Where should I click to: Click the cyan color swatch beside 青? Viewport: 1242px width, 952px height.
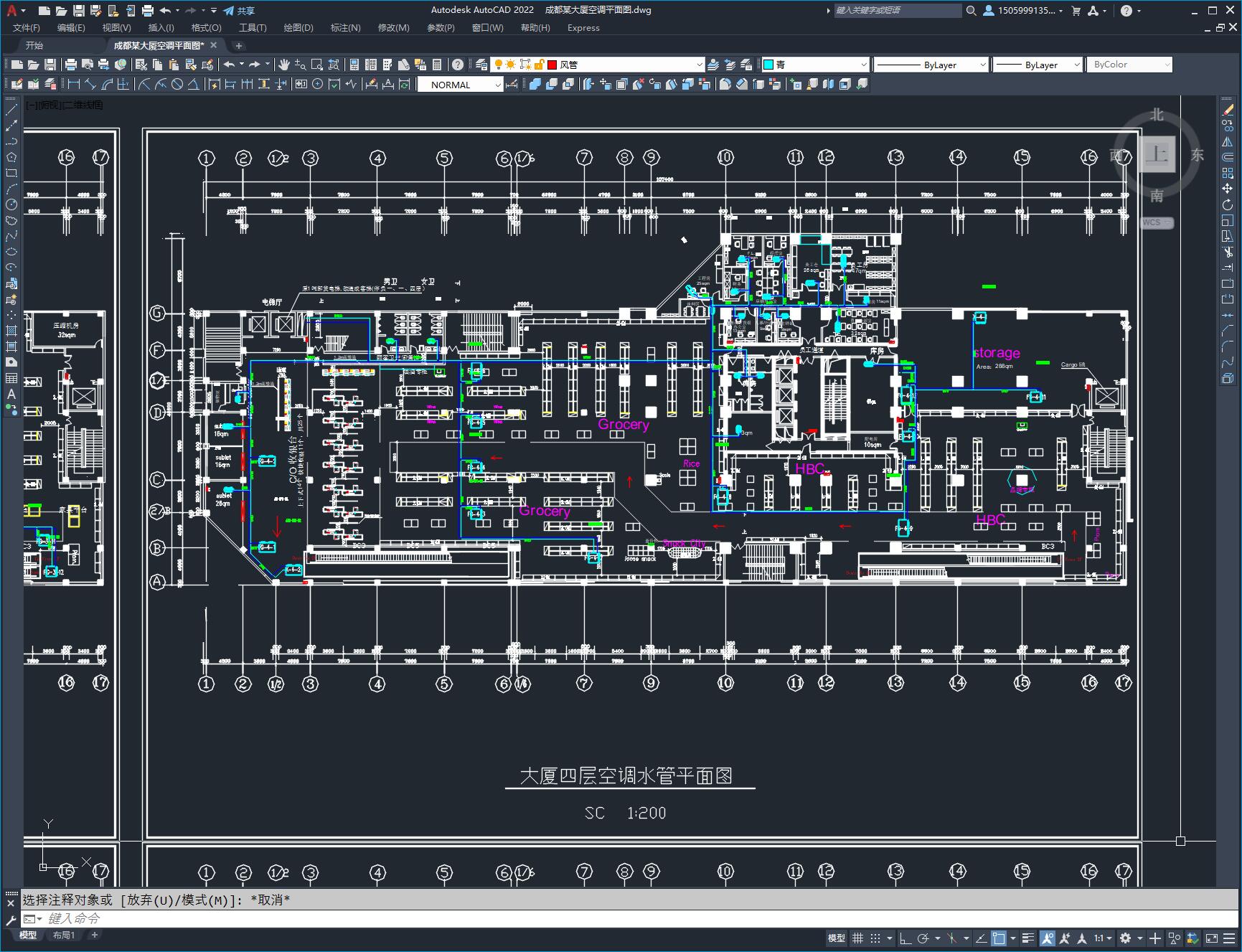point(768,65)
